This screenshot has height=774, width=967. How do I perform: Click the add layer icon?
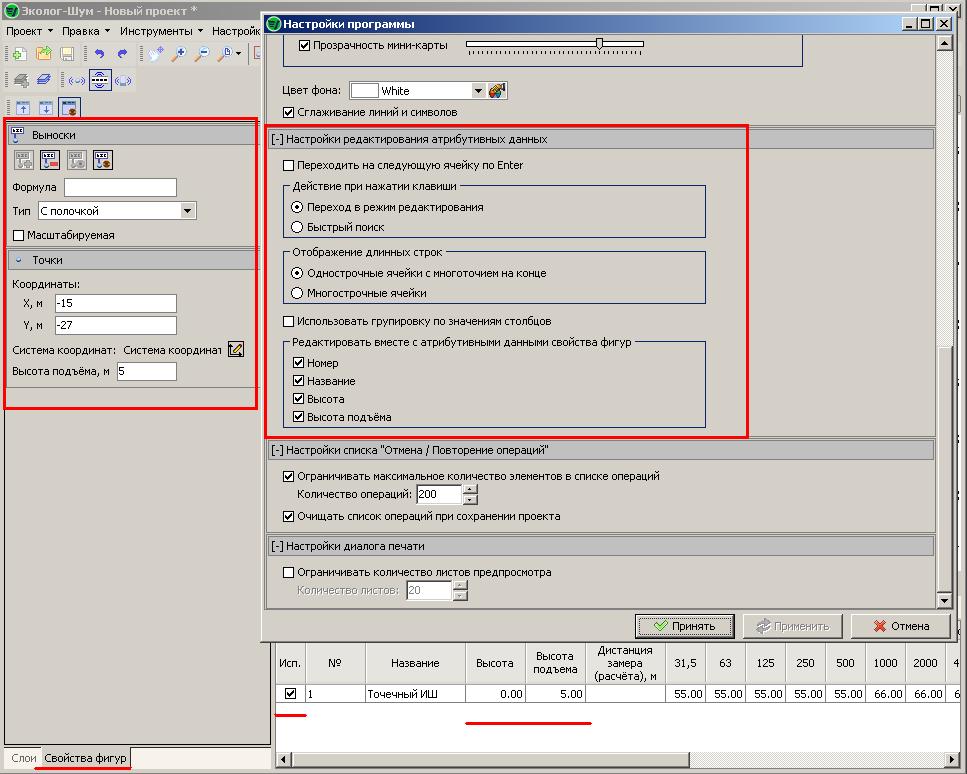click(20, 80)
